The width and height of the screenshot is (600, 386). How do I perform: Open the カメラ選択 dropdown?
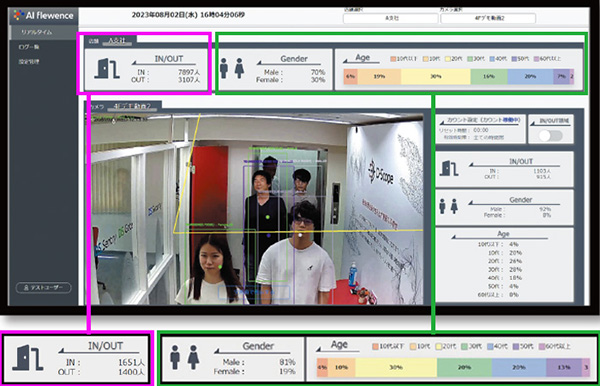coord(488,18)
